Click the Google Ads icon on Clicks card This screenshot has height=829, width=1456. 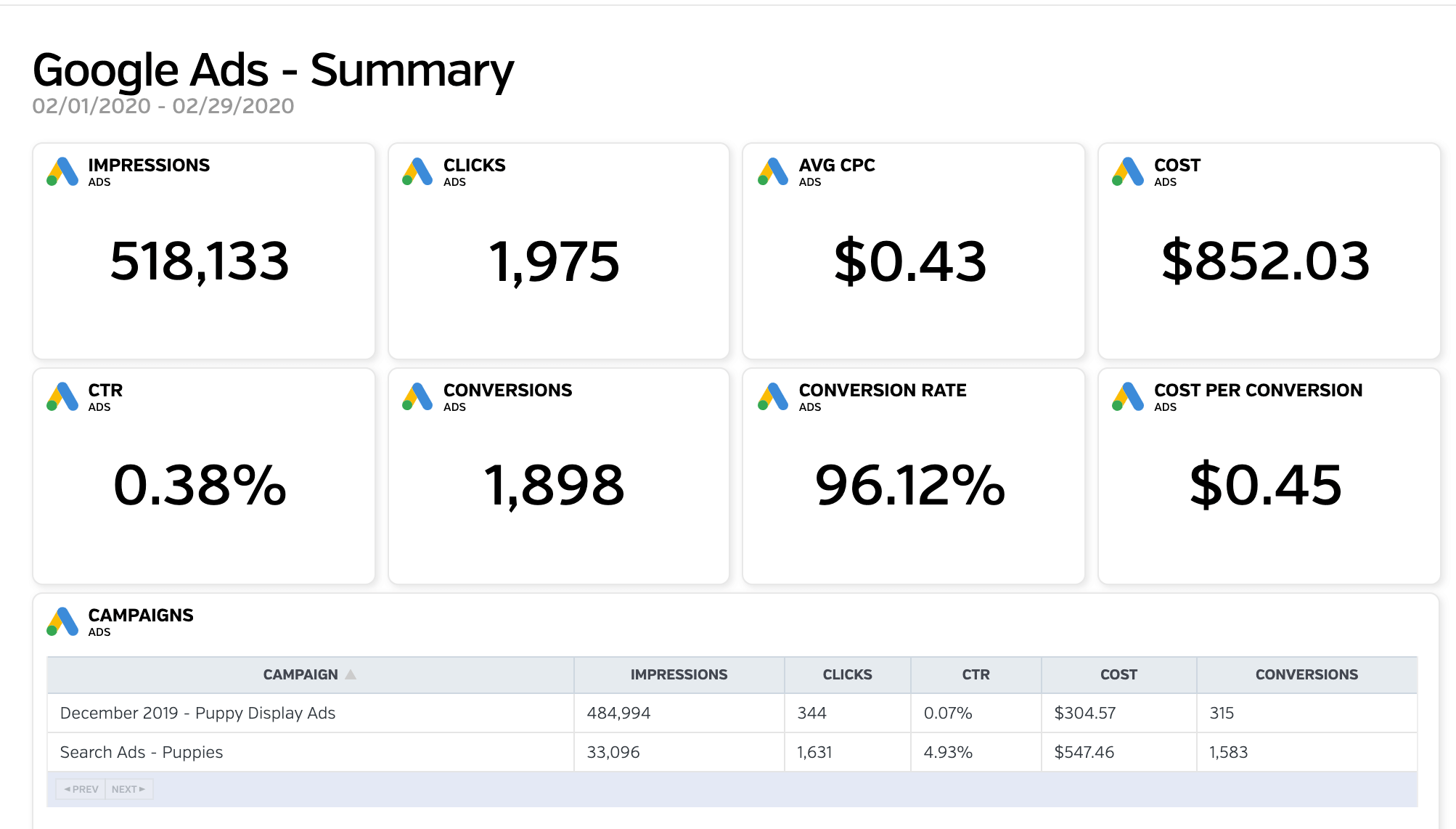coord(417,172)
